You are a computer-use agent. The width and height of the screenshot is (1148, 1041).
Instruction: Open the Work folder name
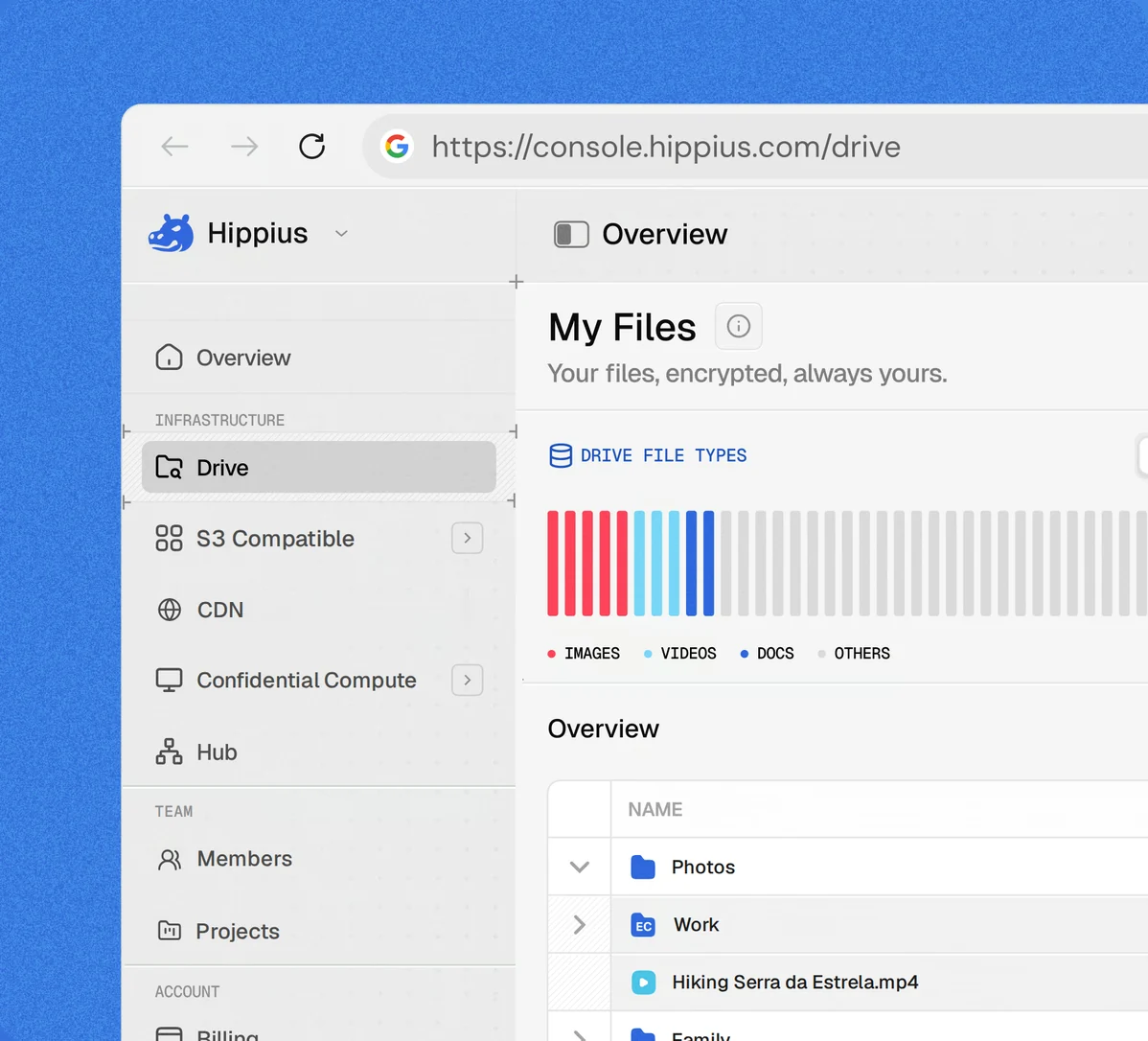pos(697,924)
